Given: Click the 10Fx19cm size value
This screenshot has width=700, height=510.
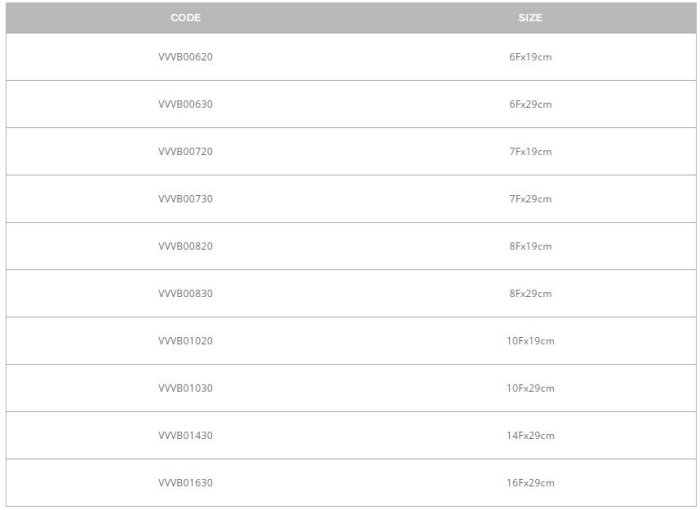Looking at the screenshot, I should pos(530,341).
